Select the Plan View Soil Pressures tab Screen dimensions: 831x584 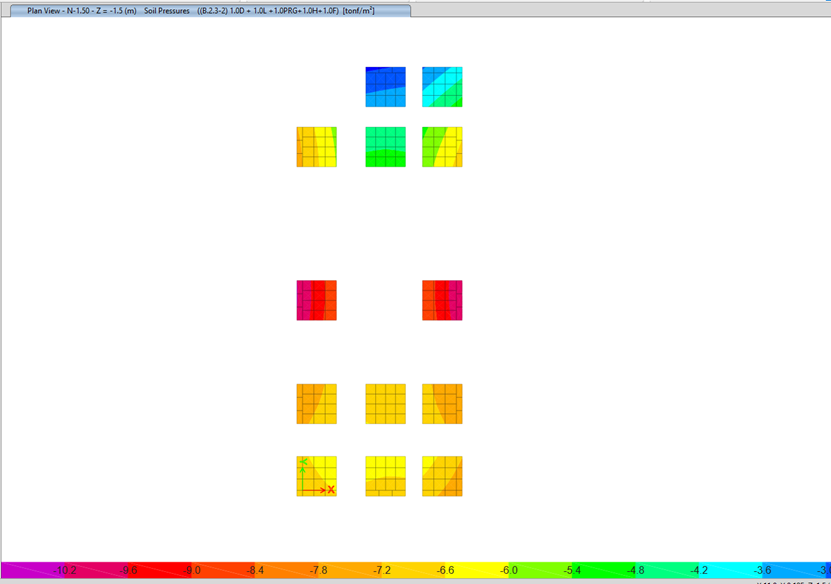point(200,10)
